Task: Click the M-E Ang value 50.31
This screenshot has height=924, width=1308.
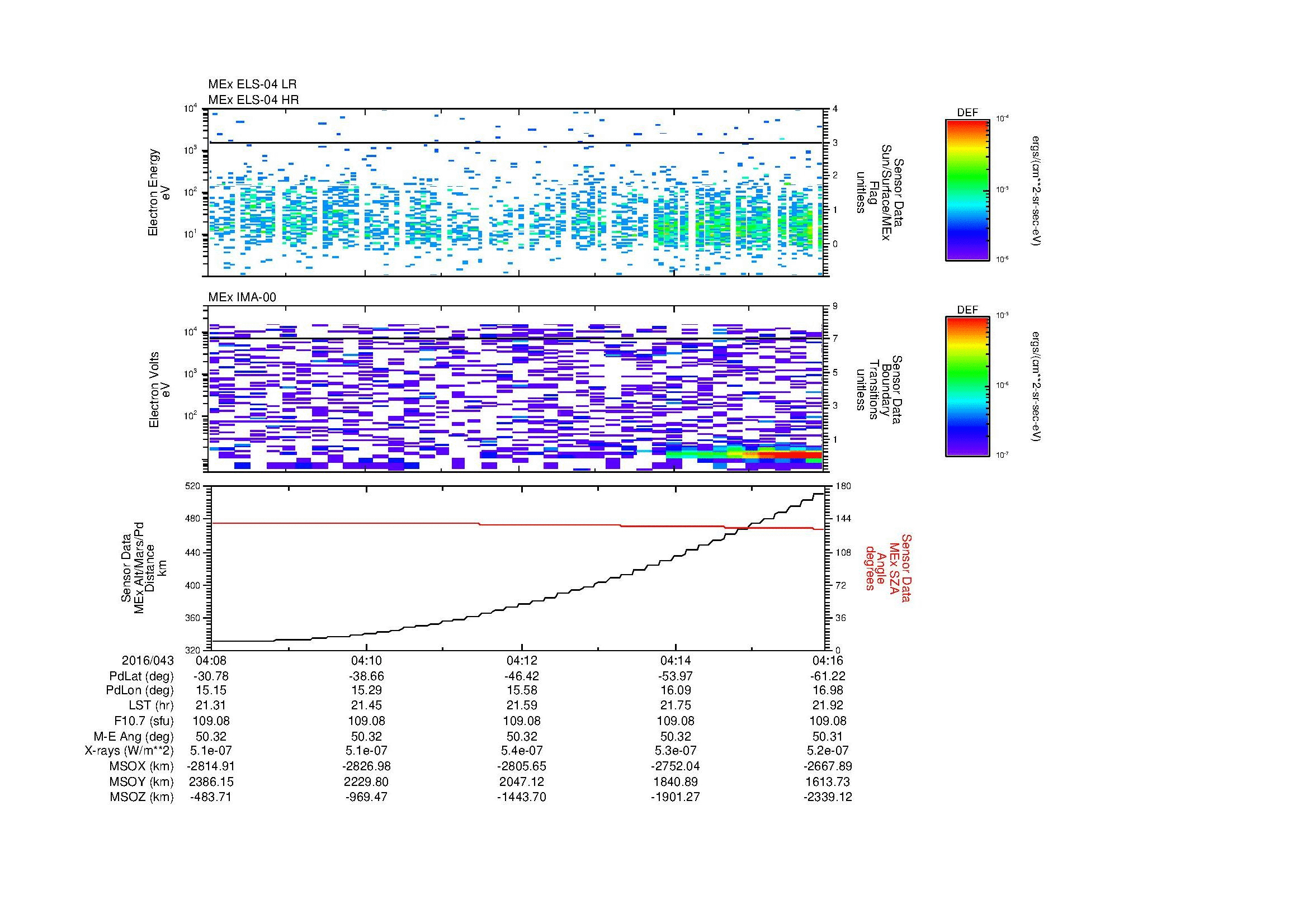Action: (x=827, y=736)
